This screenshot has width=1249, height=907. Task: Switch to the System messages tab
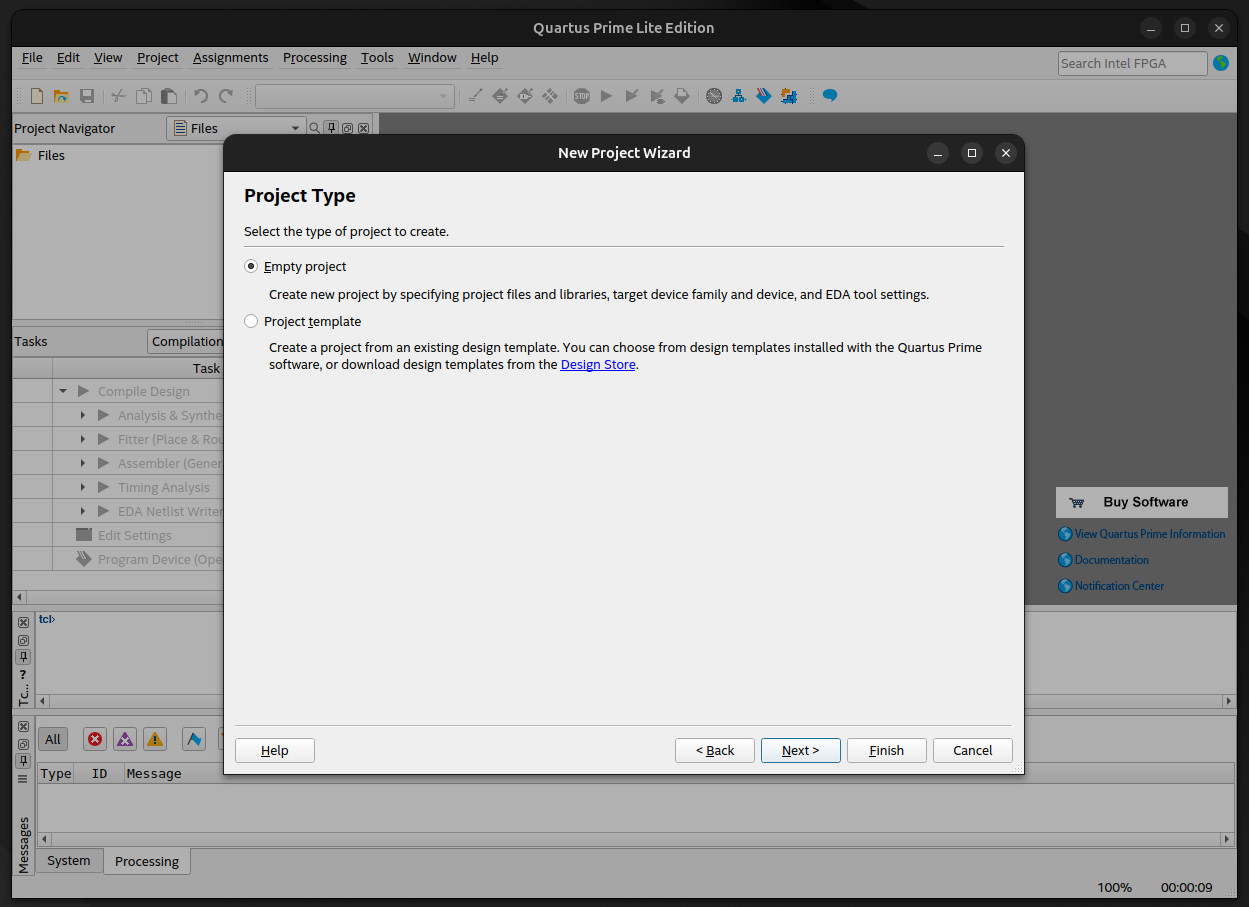(x=69, y=861)
